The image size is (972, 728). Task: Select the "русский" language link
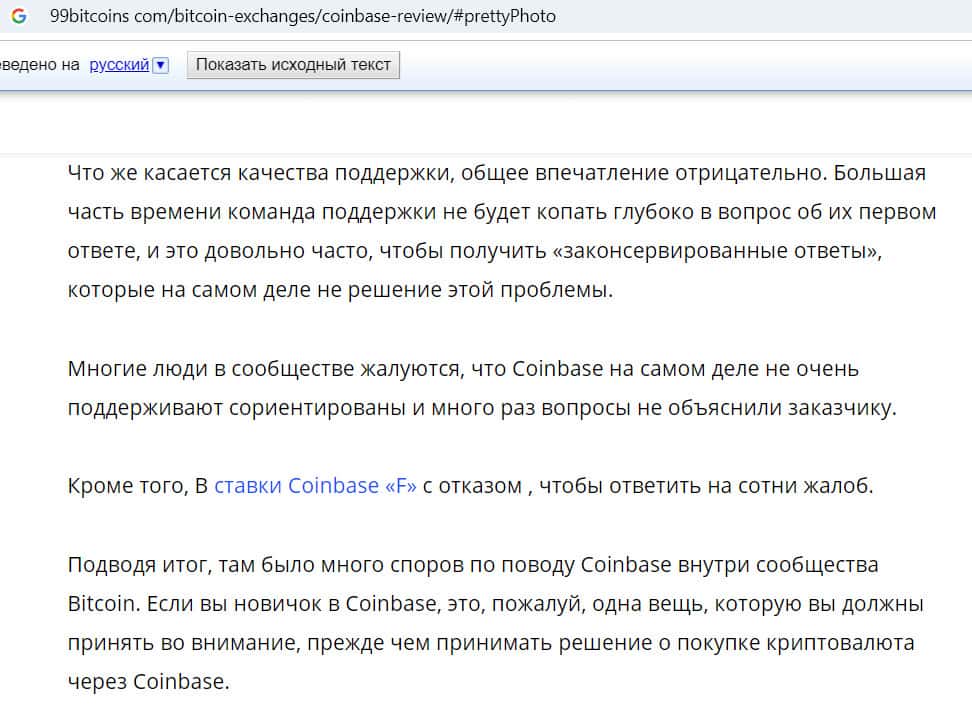[x=119, y=65]
